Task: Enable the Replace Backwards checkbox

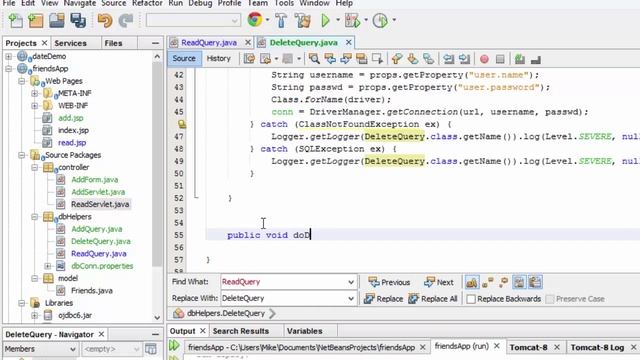Action: [471, 299]
